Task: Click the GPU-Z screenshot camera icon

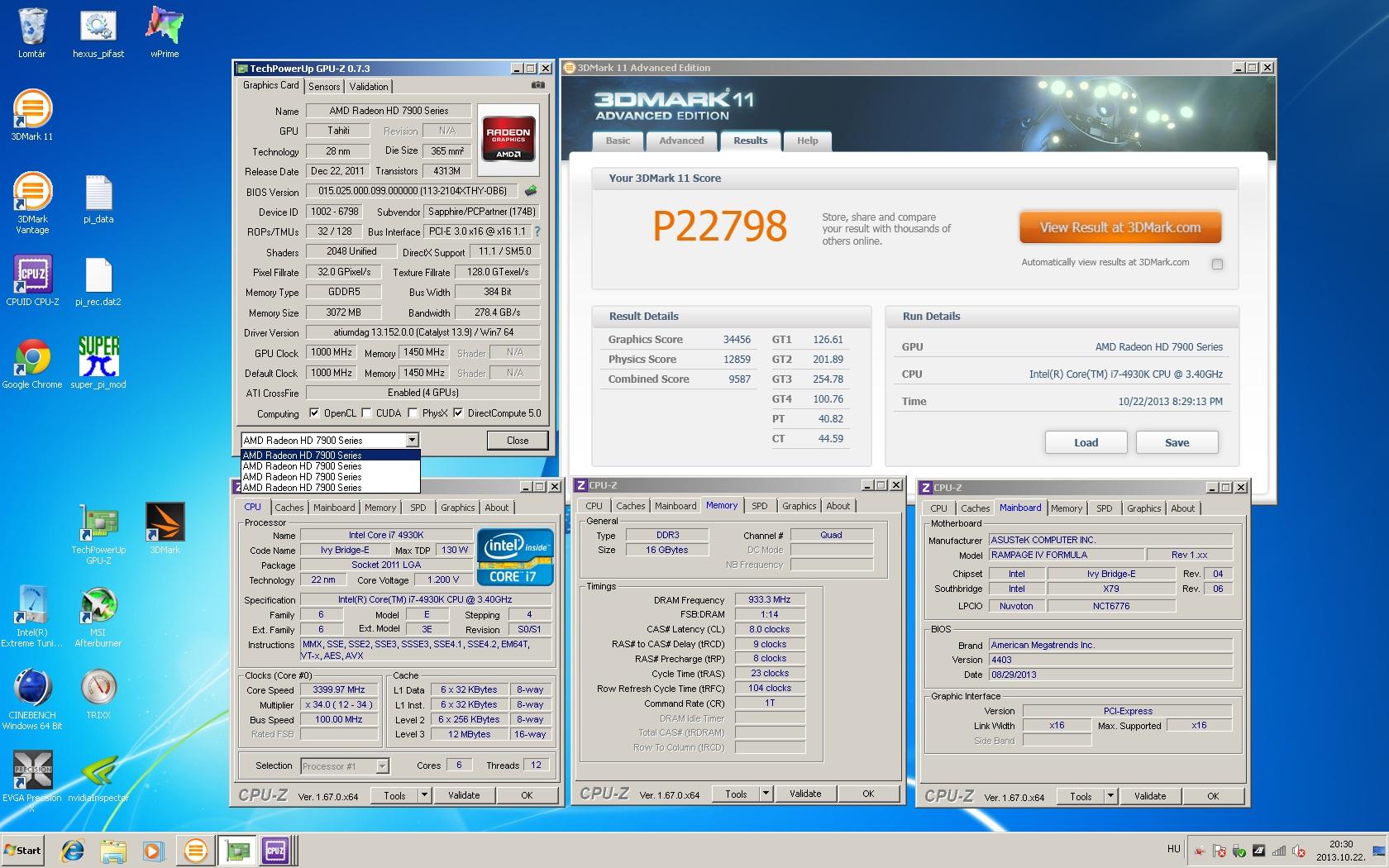Action: click(537, 85)
